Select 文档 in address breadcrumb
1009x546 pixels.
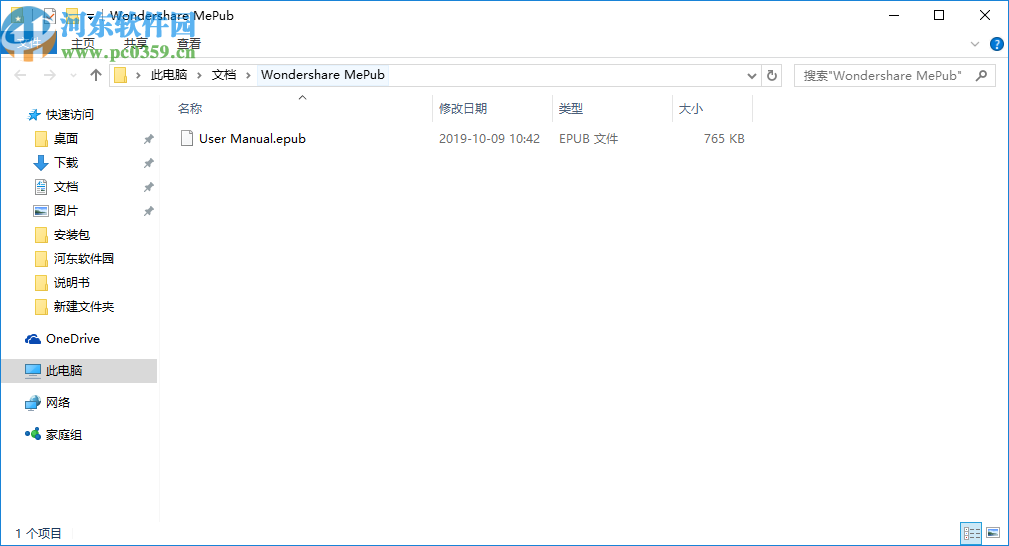click(x=224, y=75)
